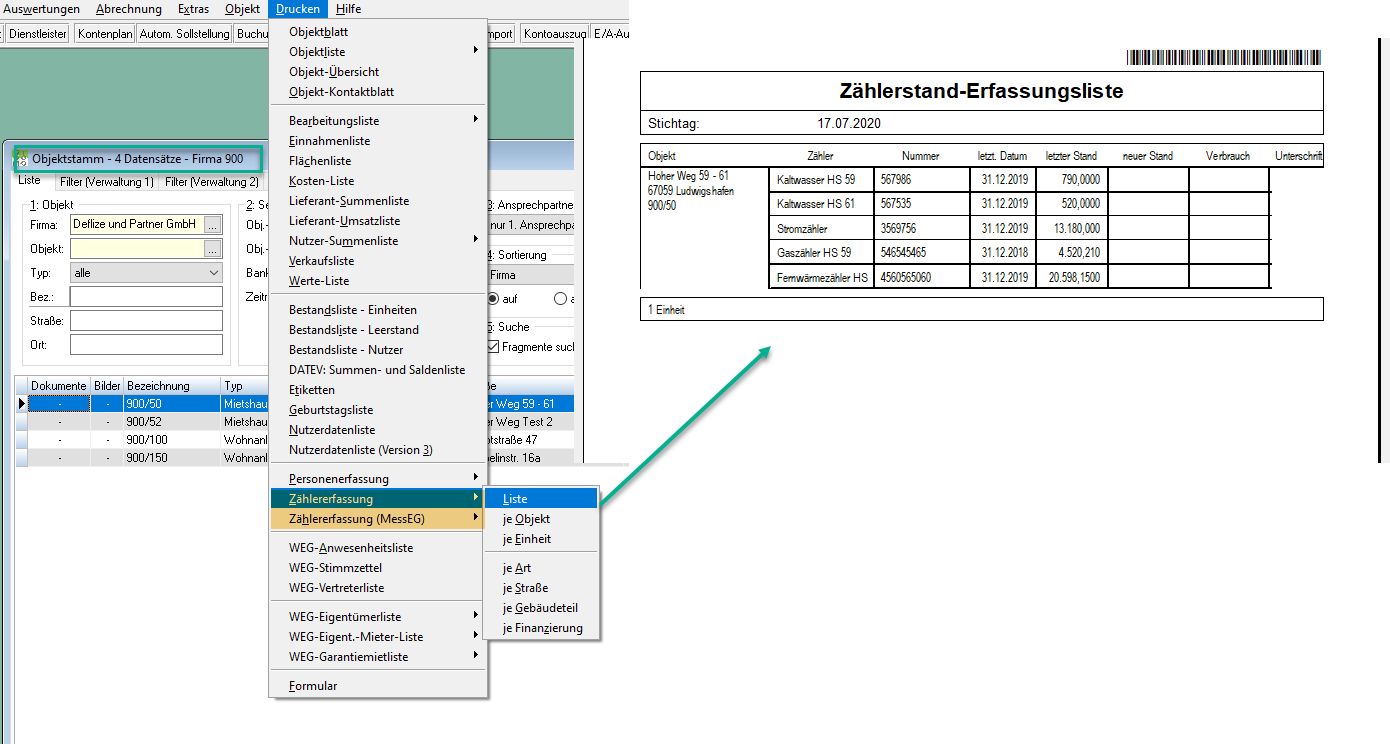Select je Objekt submenu entry

pos(541,519)
